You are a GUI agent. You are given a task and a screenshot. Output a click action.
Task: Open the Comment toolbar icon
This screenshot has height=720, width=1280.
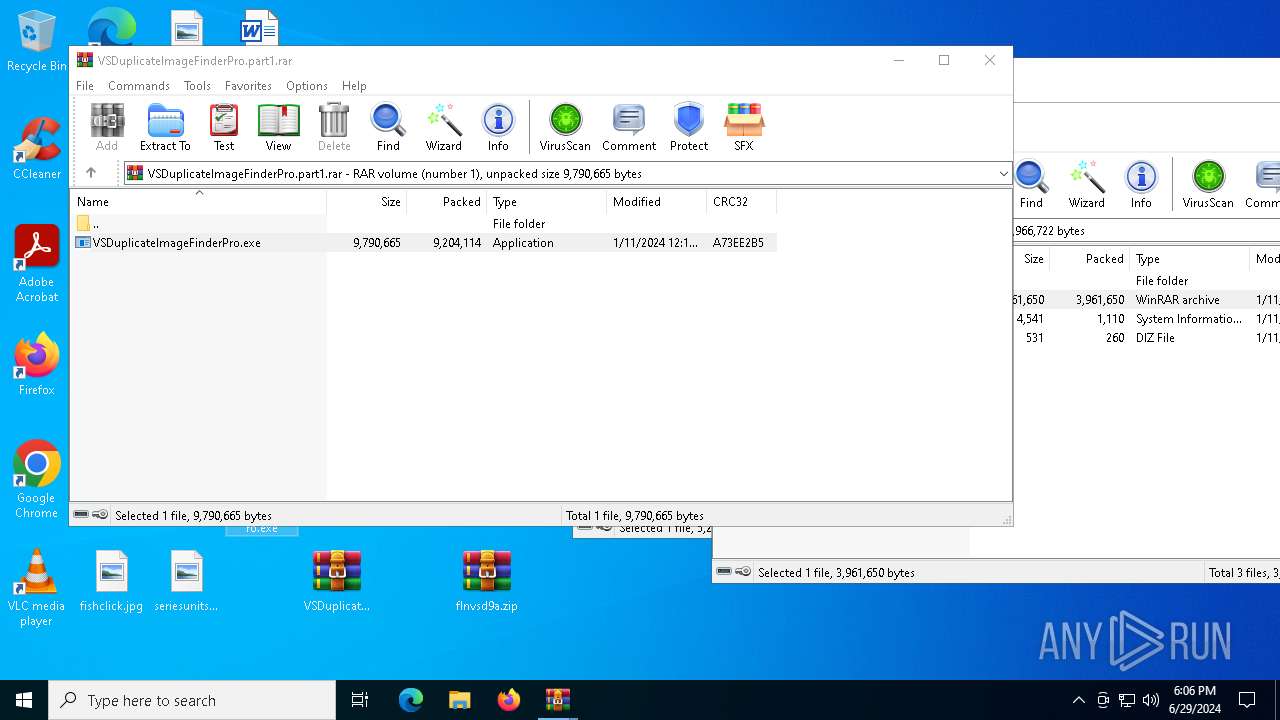629,127
